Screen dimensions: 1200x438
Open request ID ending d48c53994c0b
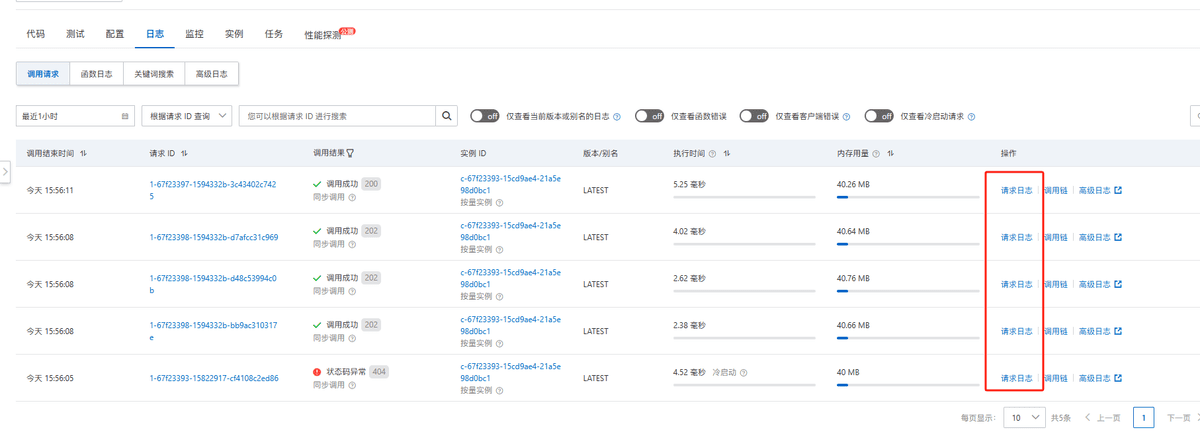click(x=213, y=284)
